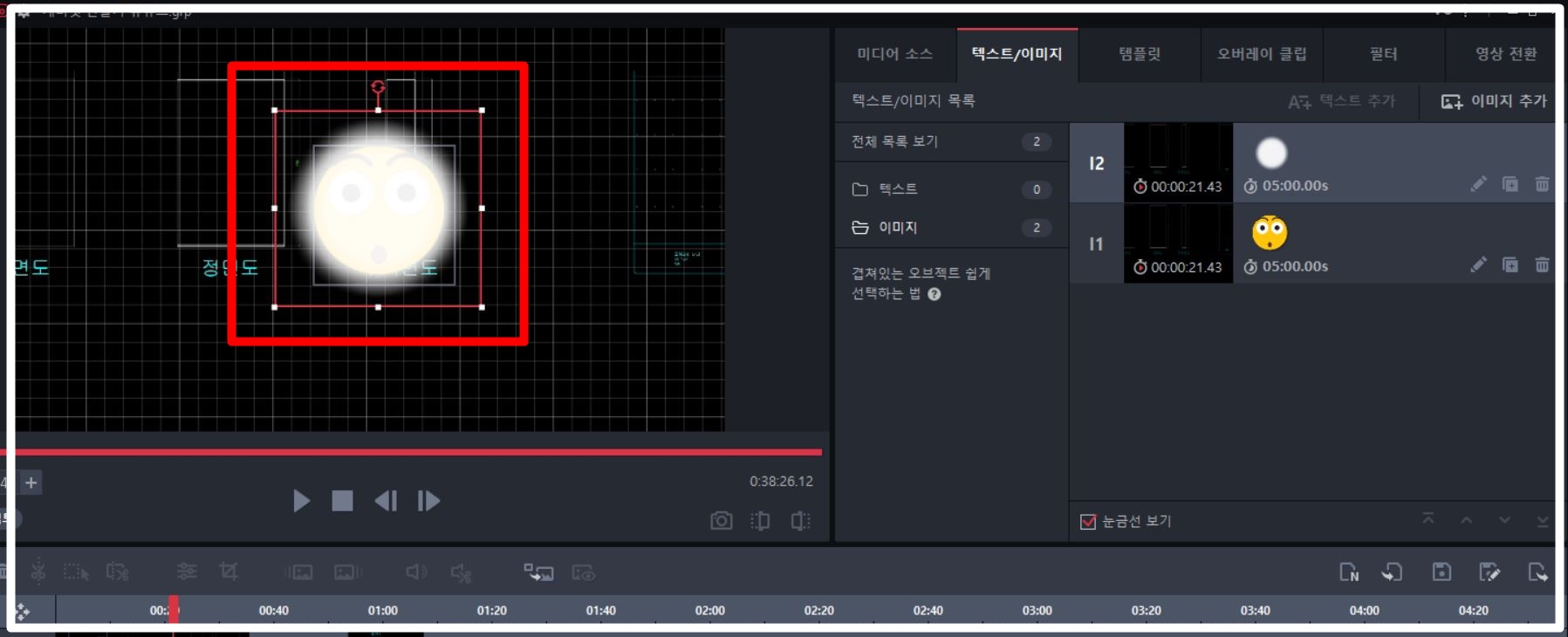Toggle the 눈금선 보기 checkbox
Viewport: 1568px width, 637px height.
pyautogui.click(x=1088, y=522)
